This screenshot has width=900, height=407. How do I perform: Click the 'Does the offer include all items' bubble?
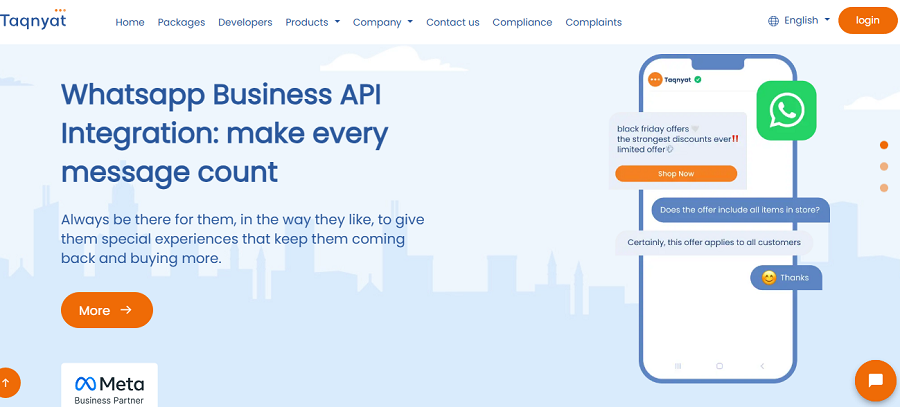[740, 210]
